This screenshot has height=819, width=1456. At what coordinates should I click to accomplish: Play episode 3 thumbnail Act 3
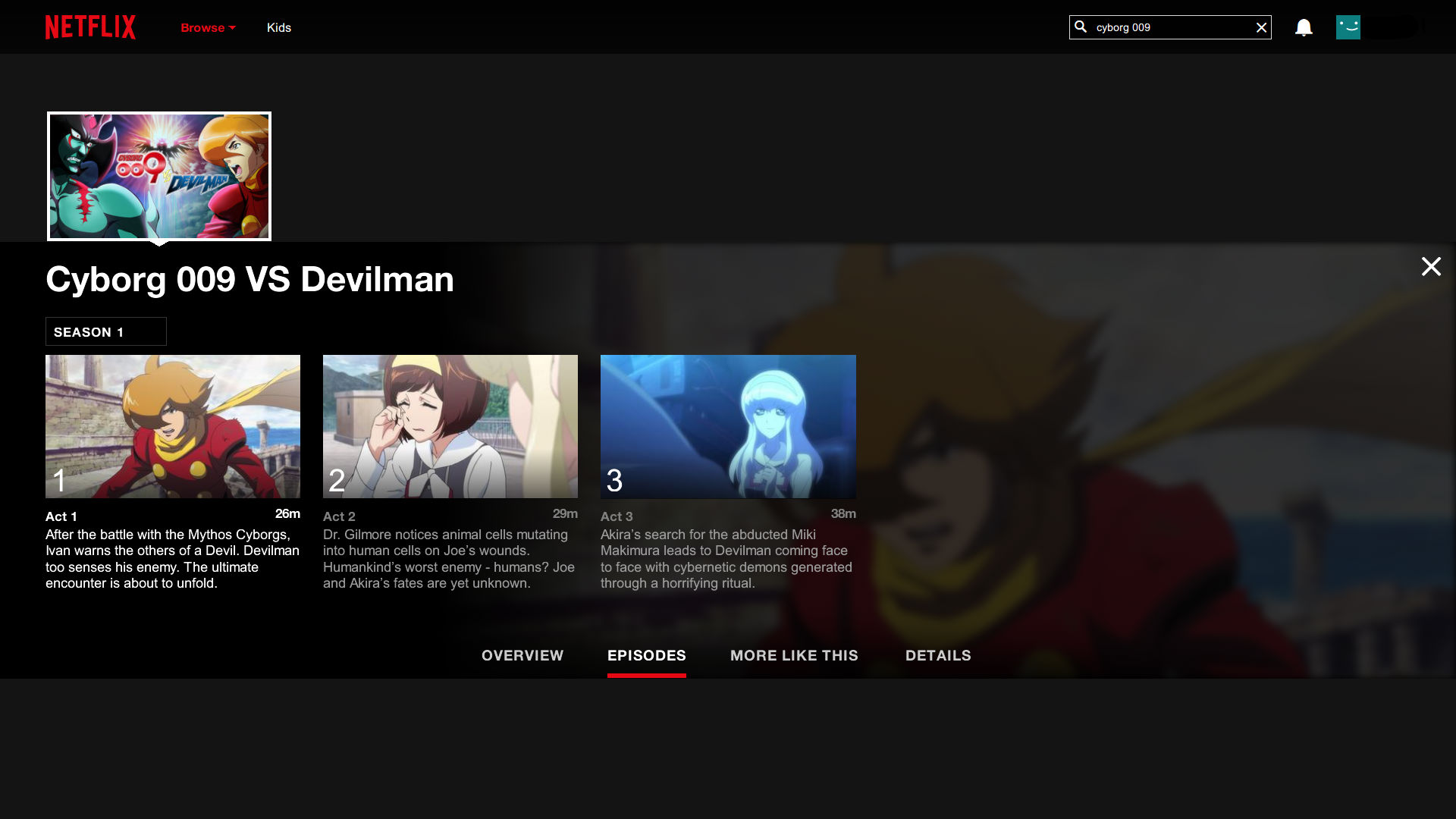(727, 426)
